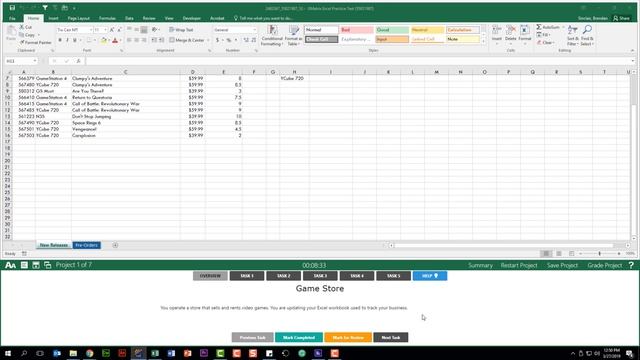Screen dimensions: 640x360
Task: Switch to Page Layout view in status bar
Action: (559, 254)
